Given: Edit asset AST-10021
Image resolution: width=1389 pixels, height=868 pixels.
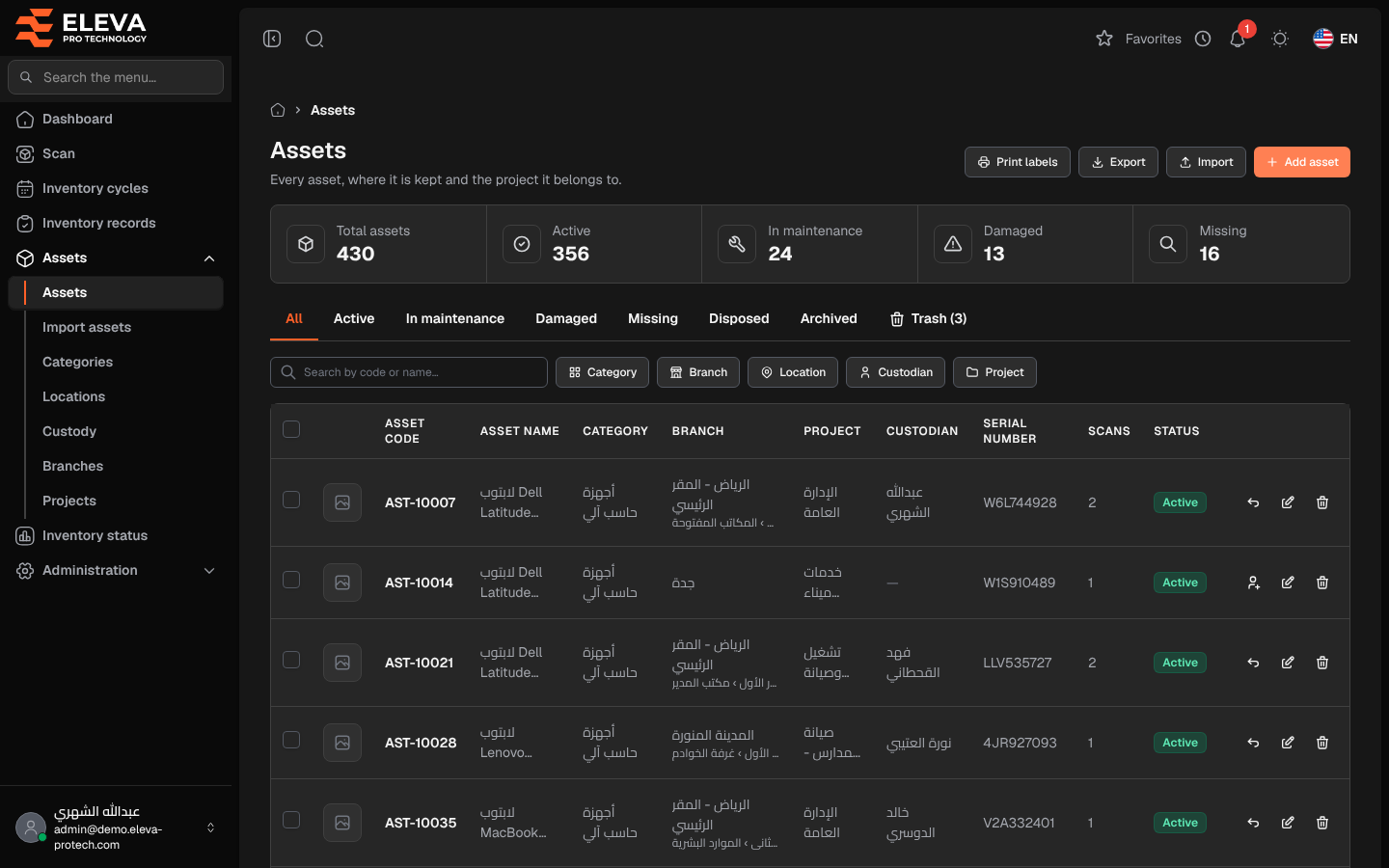Looking at the screenshot, I should 1288,663.
